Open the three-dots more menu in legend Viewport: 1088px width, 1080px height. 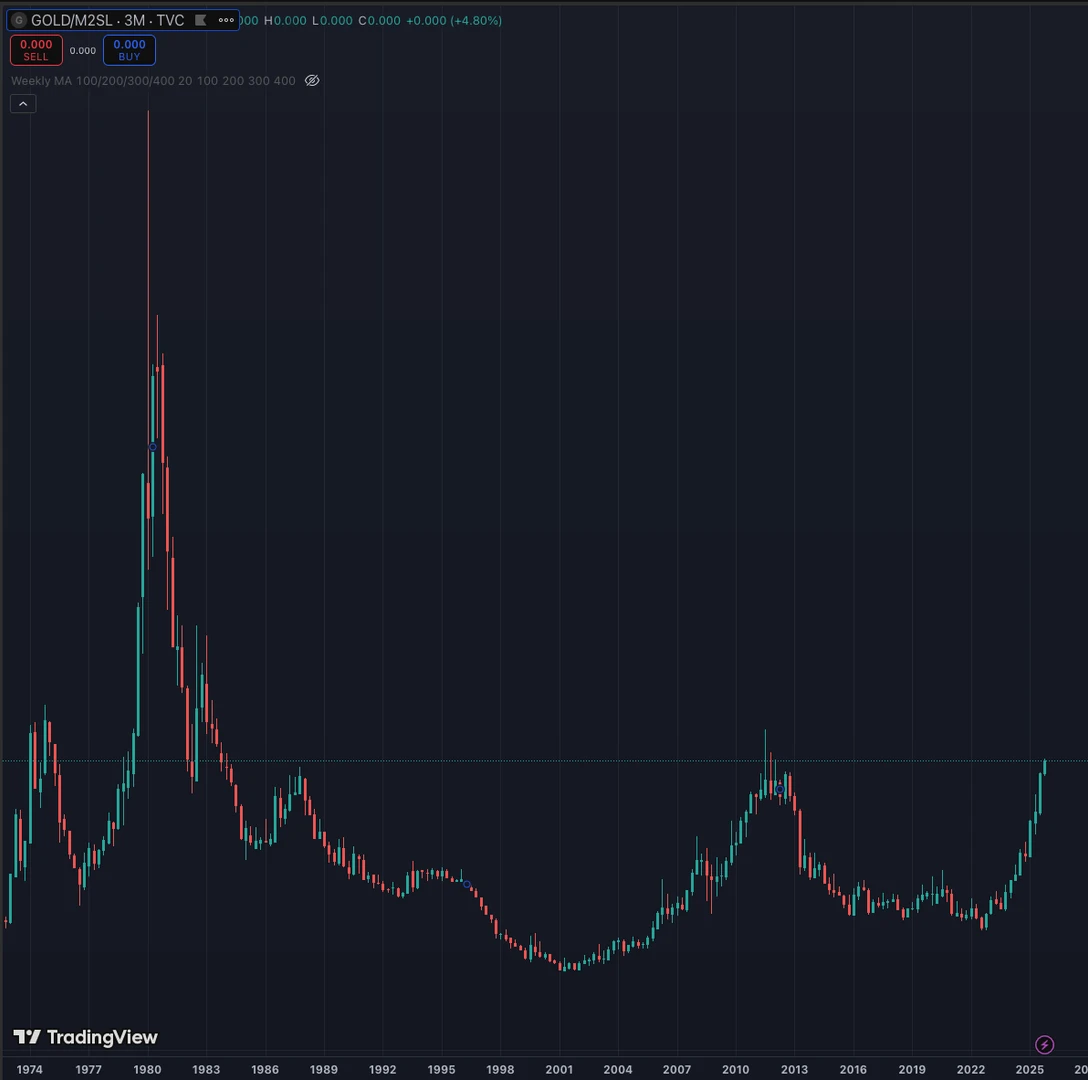(x=226, y=20)
